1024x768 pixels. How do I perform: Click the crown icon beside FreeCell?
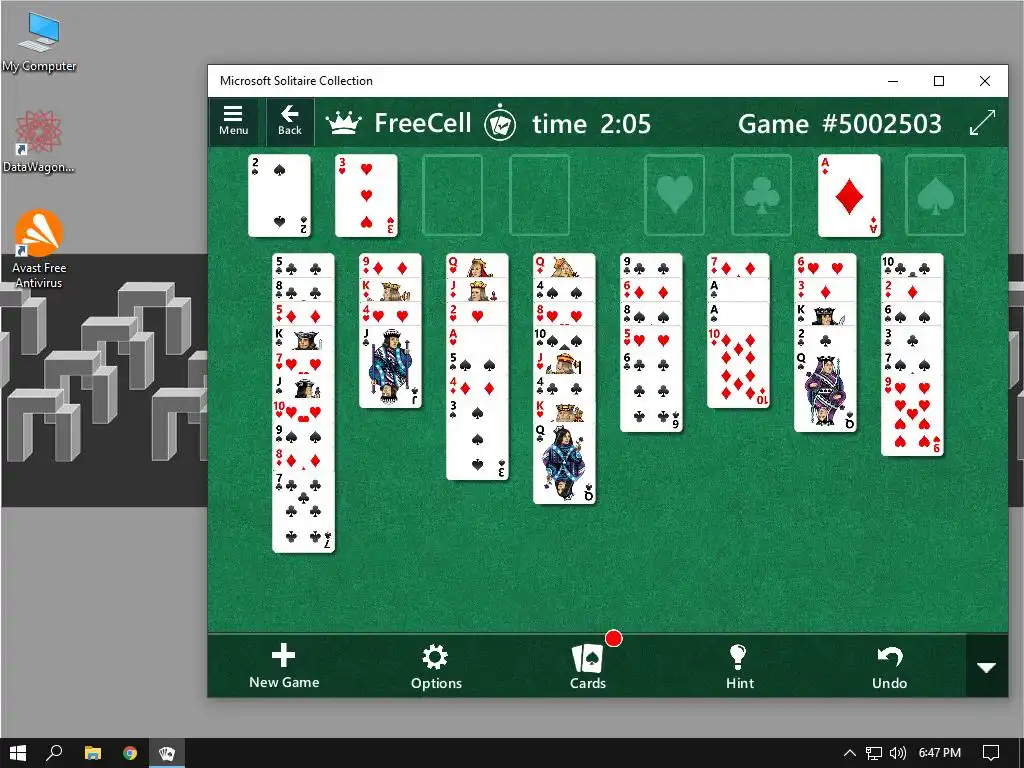click(x=344, y=123)
